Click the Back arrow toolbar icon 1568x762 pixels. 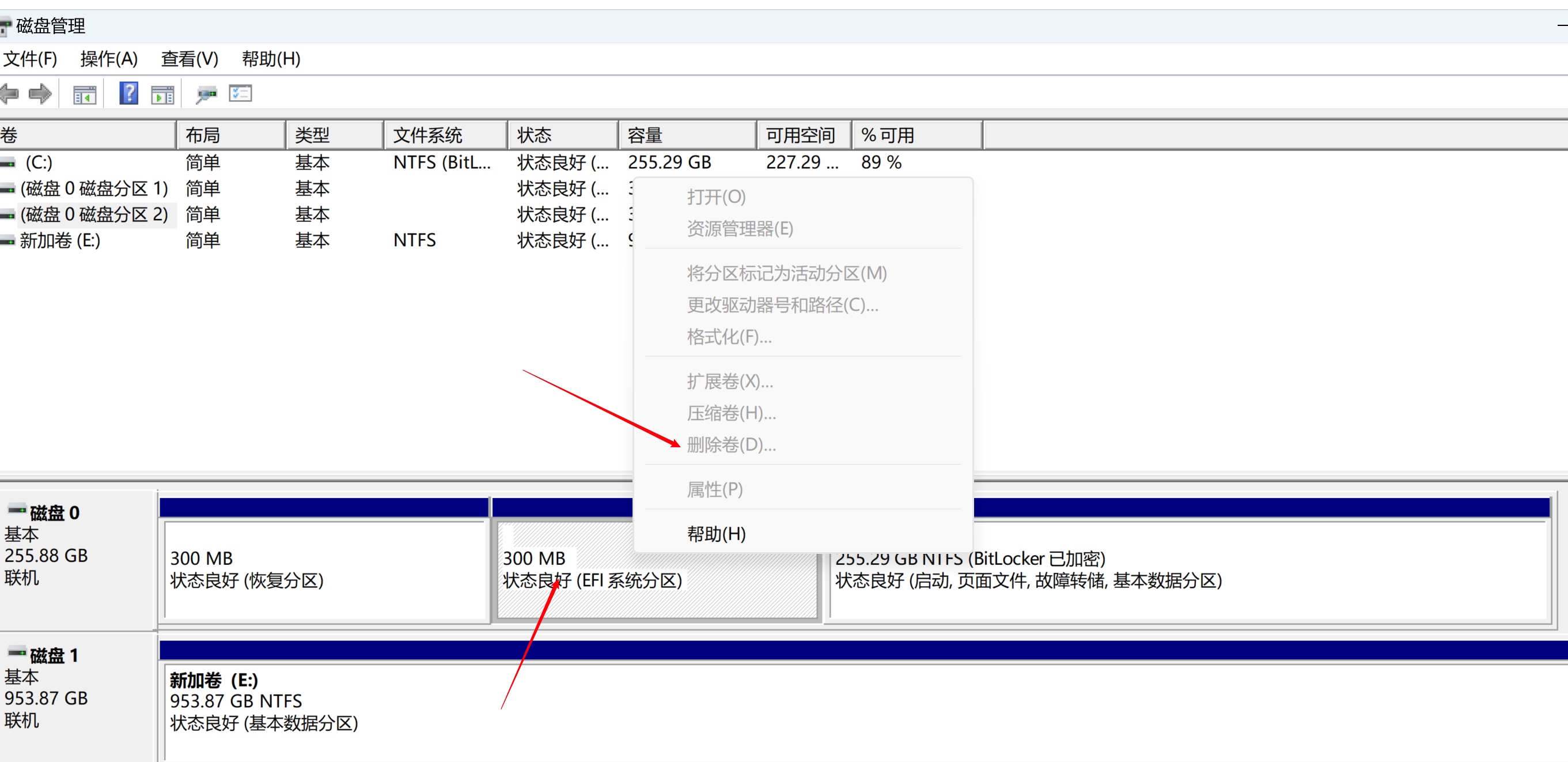9,94
